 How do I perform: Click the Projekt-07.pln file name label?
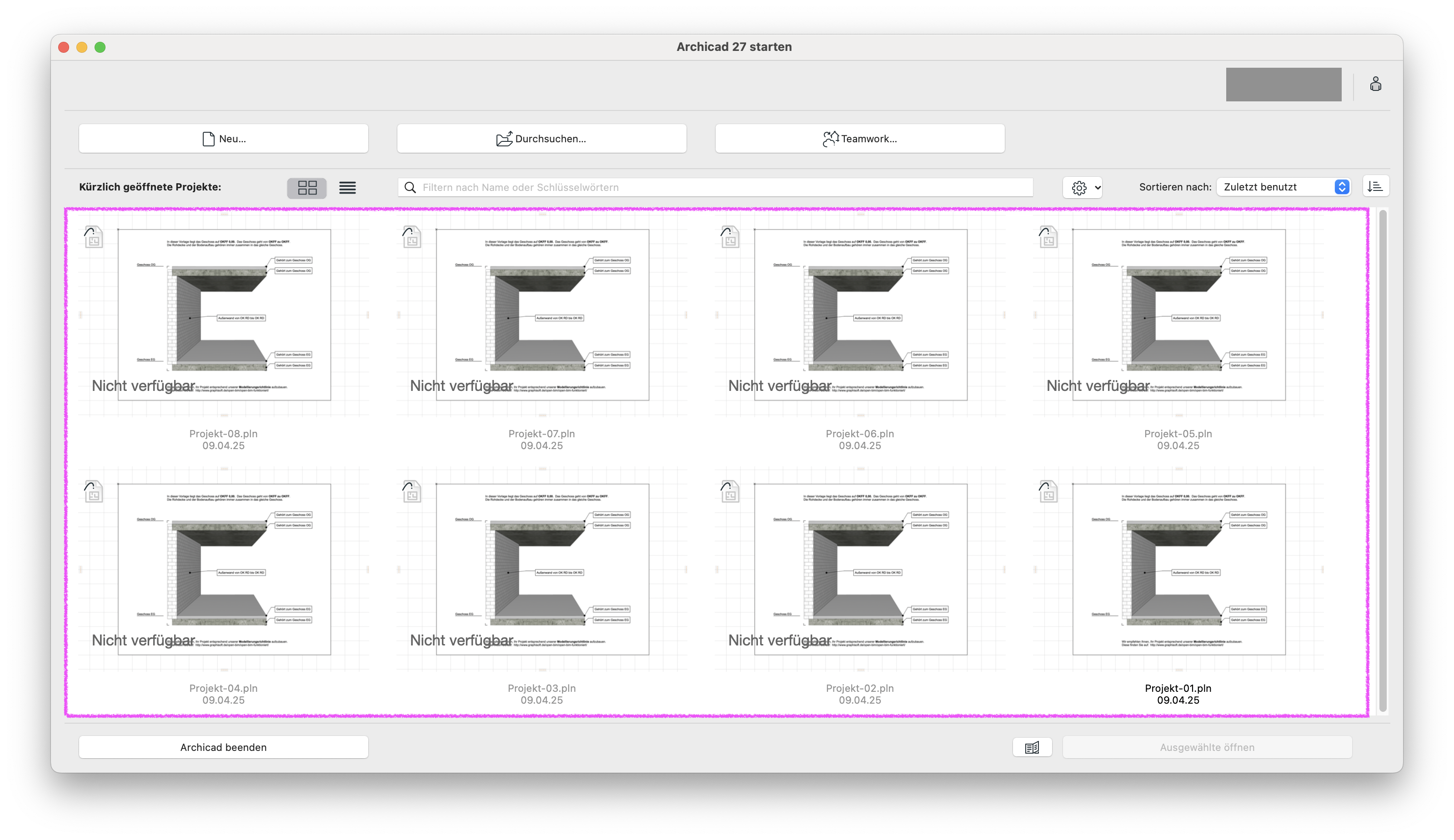tap(541, 433)
